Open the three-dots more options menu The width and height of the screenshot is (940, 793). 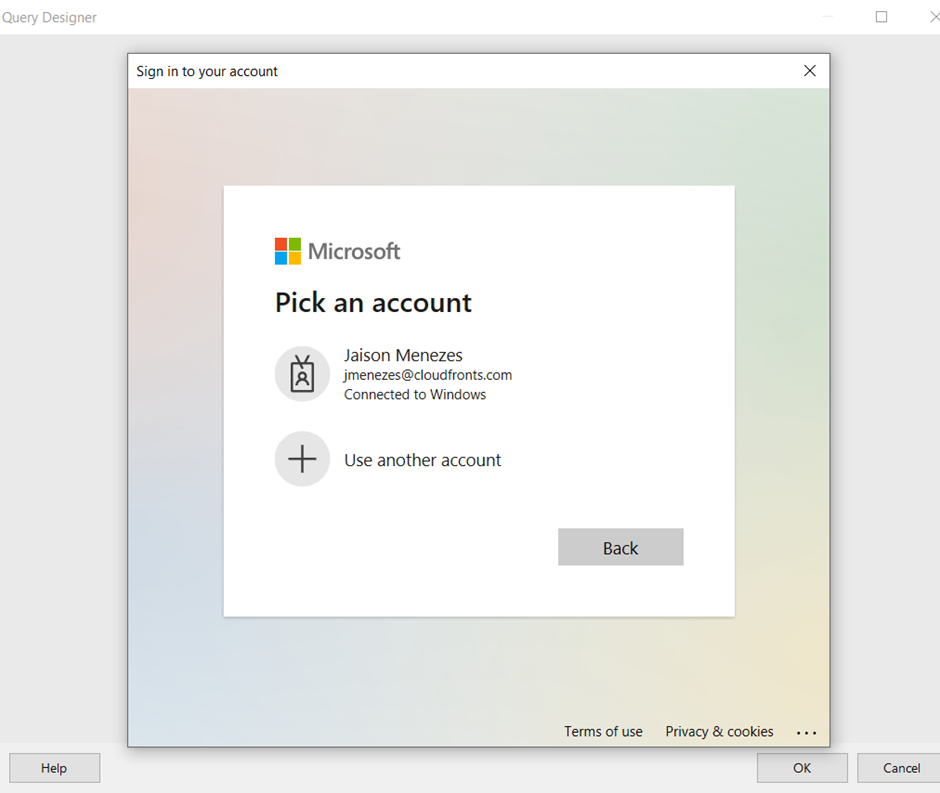(806, 732)
